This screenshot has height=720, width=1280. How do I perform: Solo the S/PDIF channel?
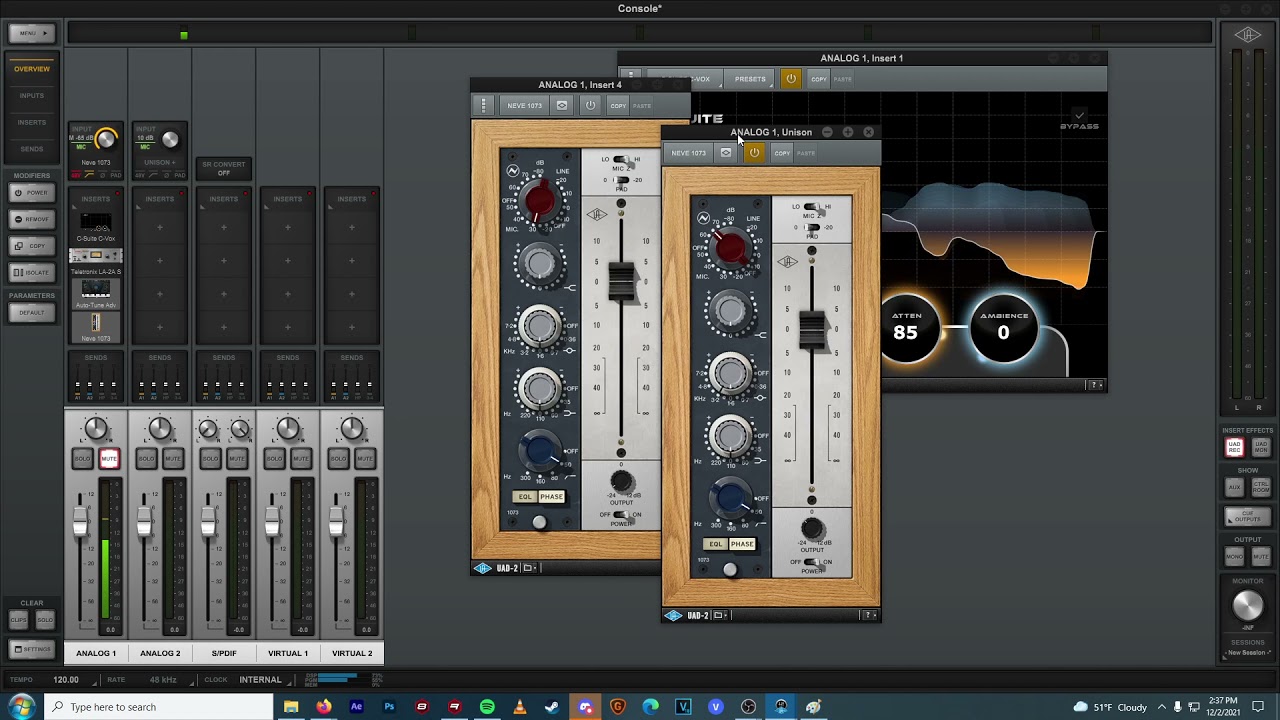(211, 458)
